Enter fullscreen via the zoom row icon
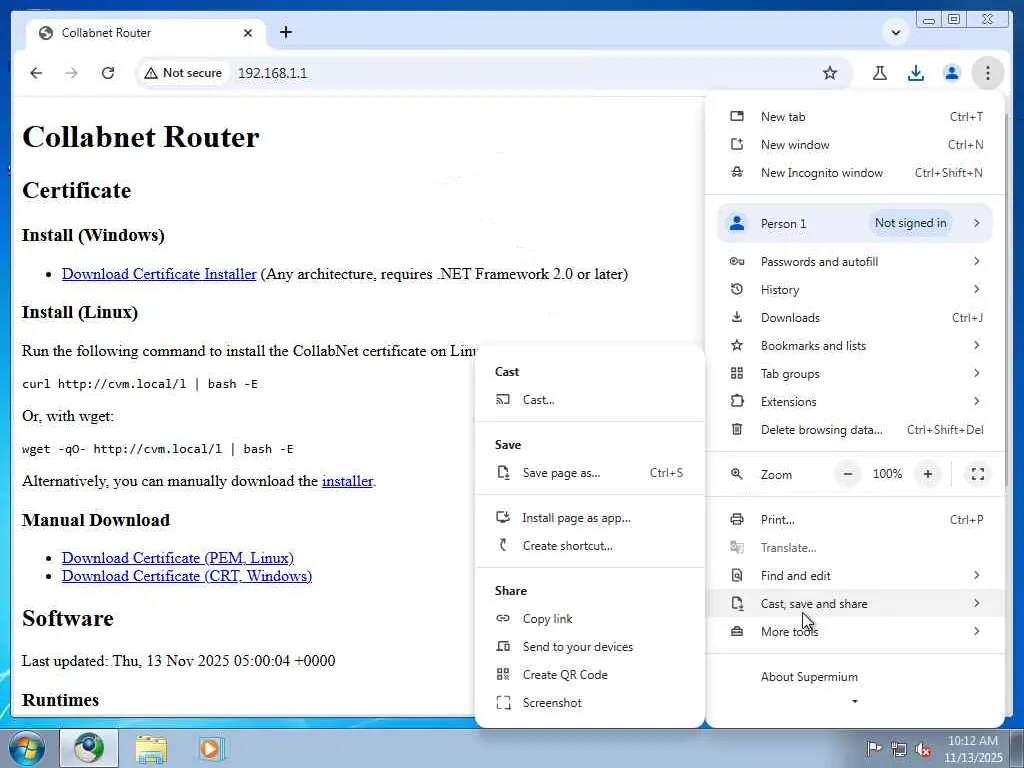 pos(978,474)
